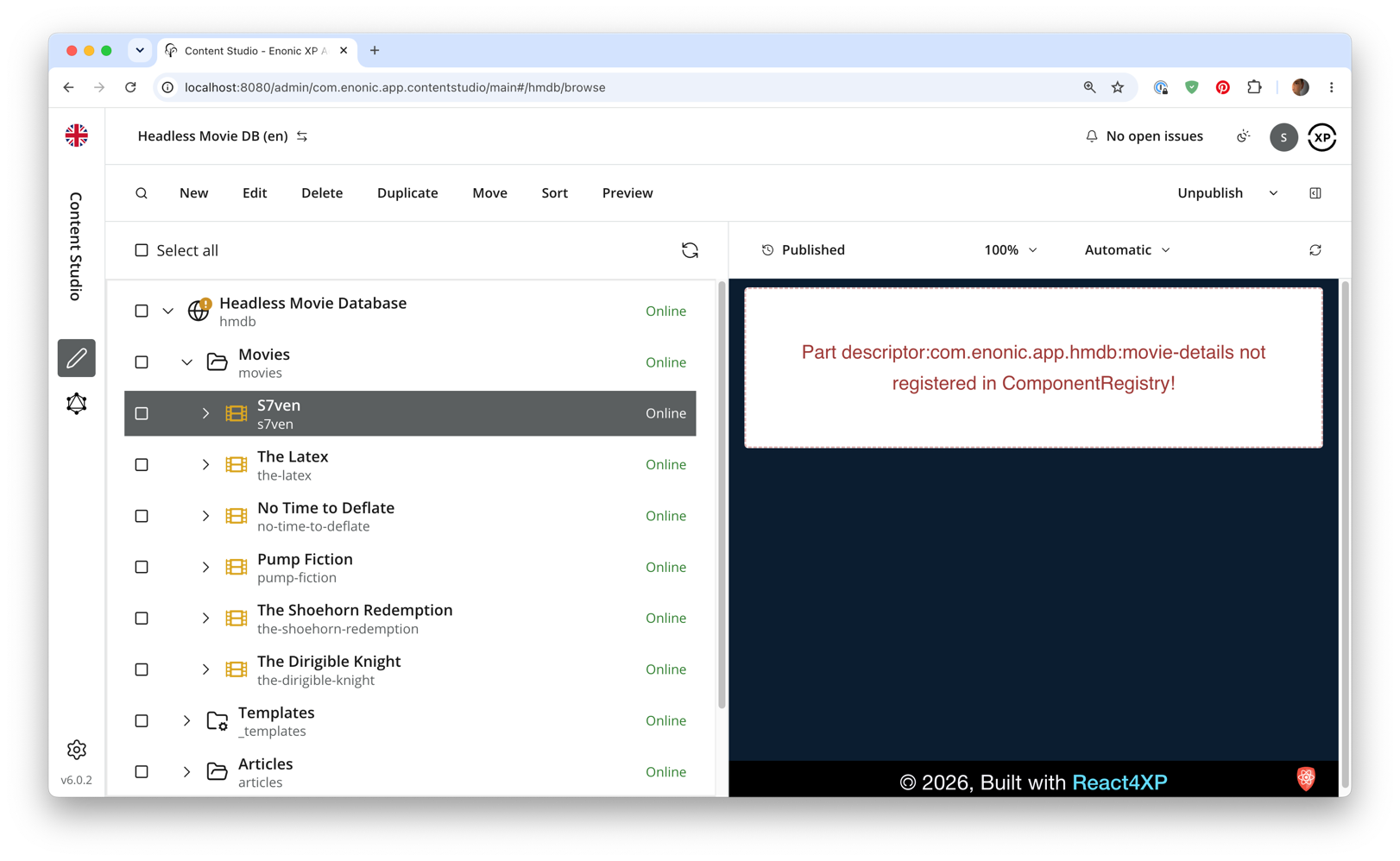Viewport: 1400px width, 861px height.
Task: Expand The Latex item
Action: tap(205, 465)
